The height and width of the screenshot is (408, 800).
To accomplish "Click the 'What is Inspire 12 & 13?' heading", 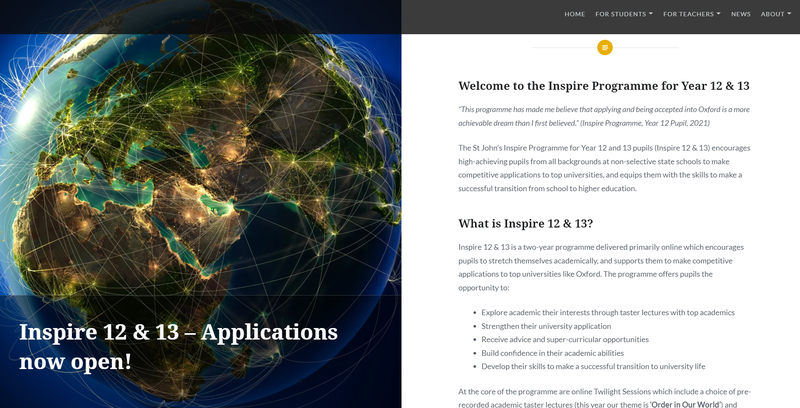I will click(526, 223).
